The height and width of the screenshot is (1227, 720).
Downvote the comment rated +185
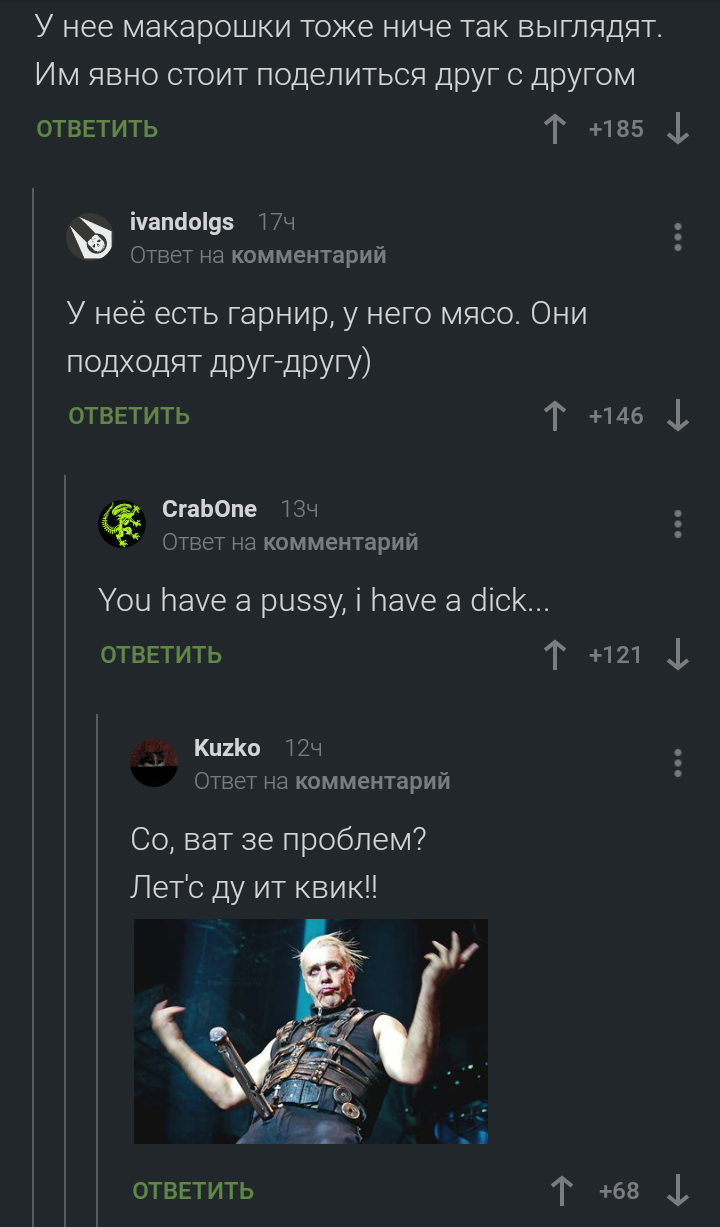click(678, 129)
